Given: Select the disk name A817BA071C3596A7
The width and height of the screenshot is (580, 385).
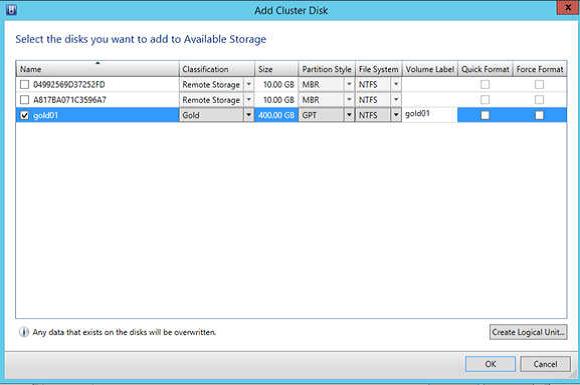Looking at the screenshot, I should point(70,100).
